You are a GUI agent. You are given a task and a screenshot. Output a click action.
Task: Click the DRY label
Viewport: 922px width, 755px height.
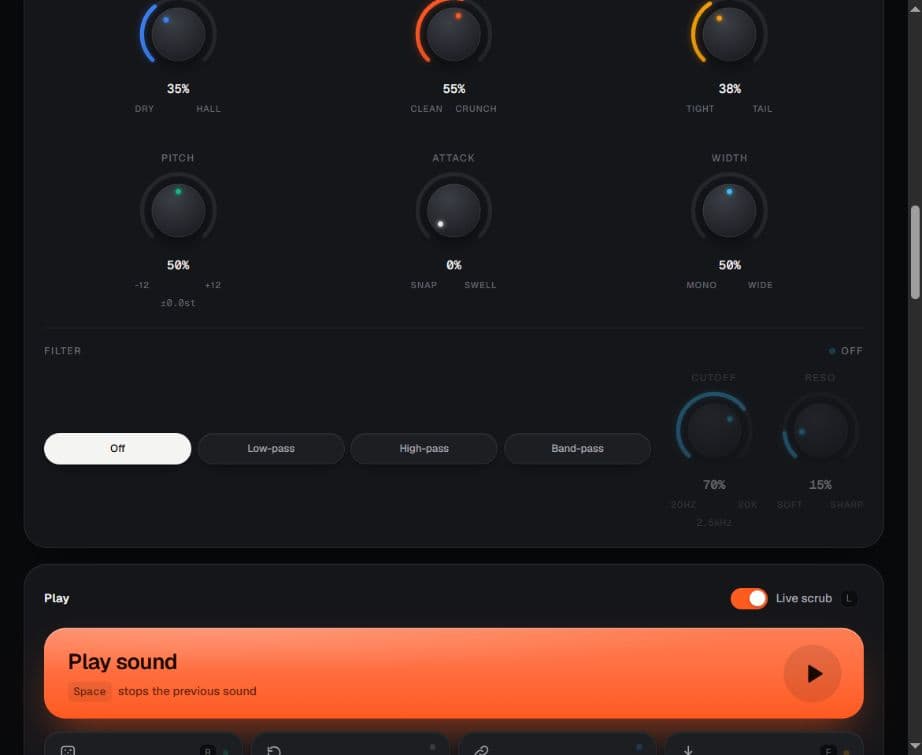(144, 109)
